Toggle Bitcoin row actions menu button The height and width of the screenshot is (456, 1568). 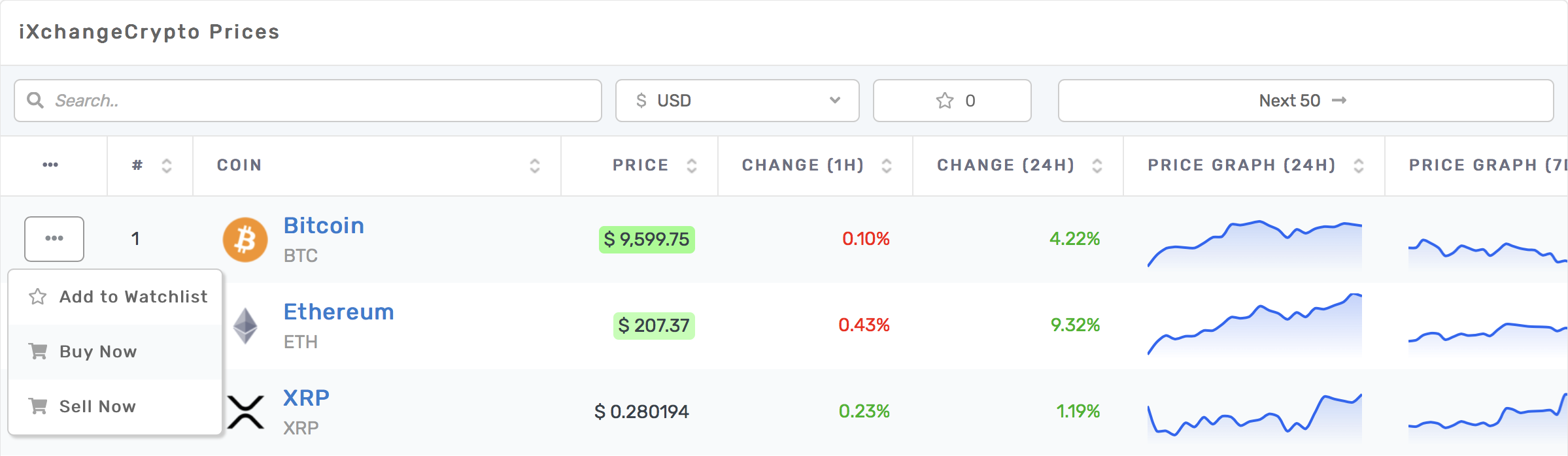click(54, 238)
